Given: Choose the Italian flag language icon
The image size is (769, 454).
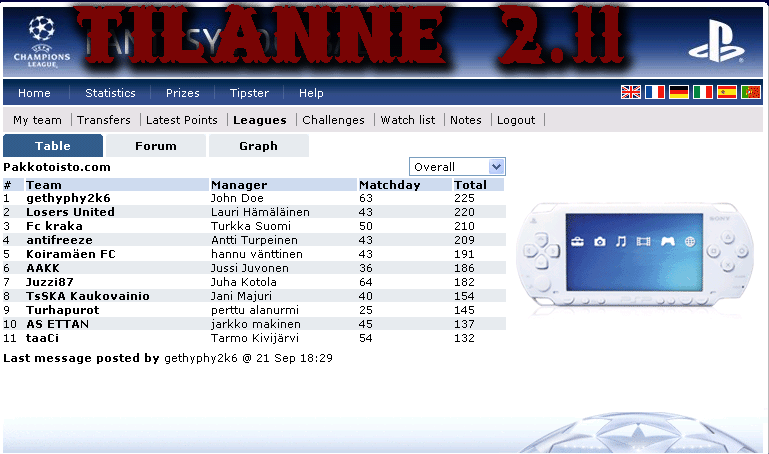Looking at the screenshot, I should (x=703, y=92).
